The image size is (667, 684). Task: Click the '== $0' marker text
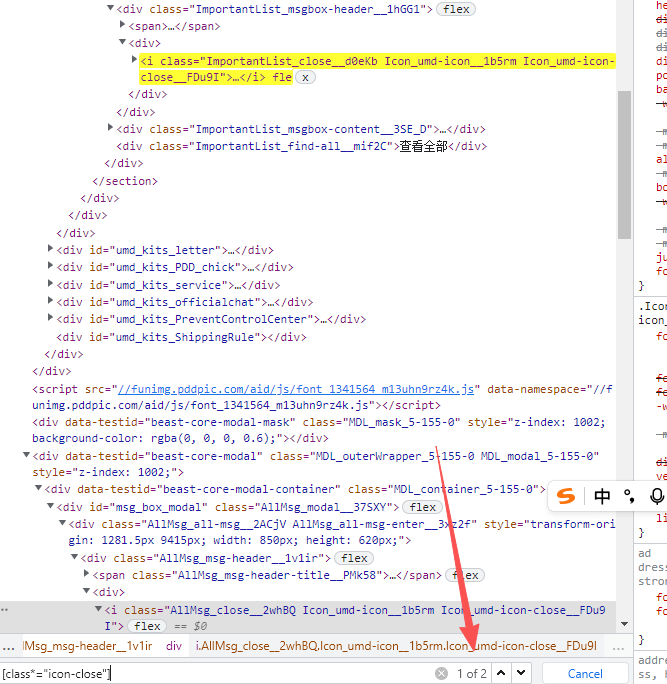(x=191, y=626)
